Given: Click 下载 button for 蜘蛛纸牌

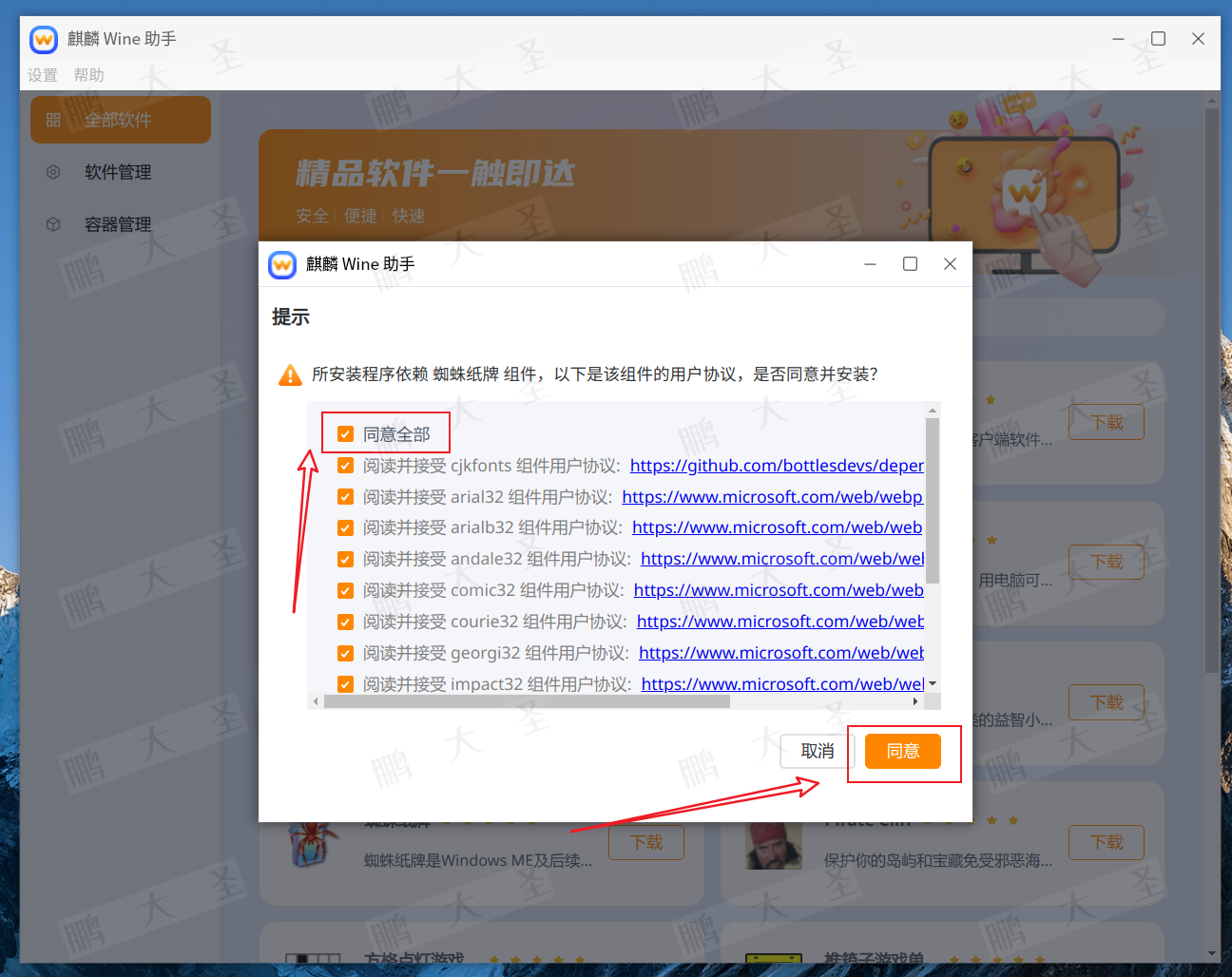Looking at the screenshot, I should coord(646,842).
